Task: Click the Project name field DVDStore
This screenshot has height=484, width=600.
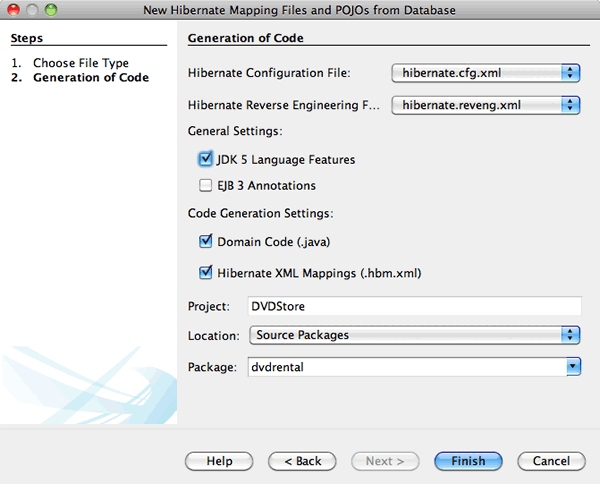Action: tap(413, 306)
